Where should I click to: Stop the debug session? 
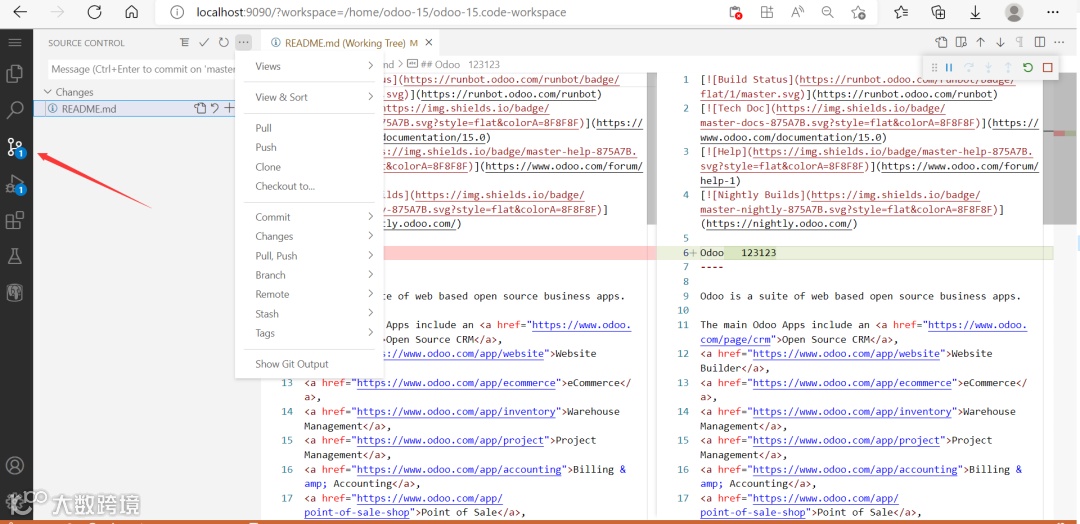1048,67
